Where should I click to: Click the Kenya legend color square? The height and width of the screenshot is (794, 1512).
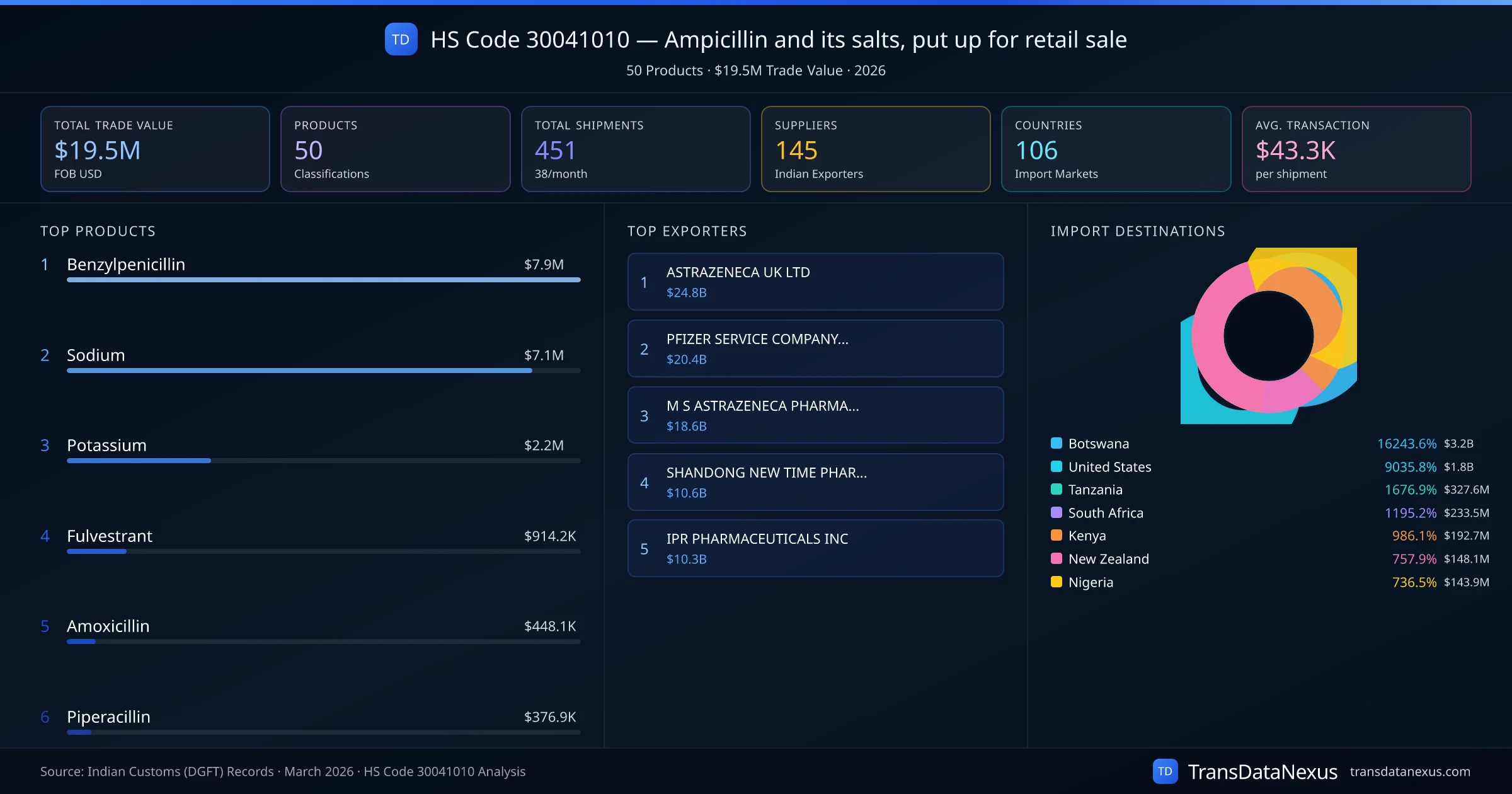tap(1057, 535)
